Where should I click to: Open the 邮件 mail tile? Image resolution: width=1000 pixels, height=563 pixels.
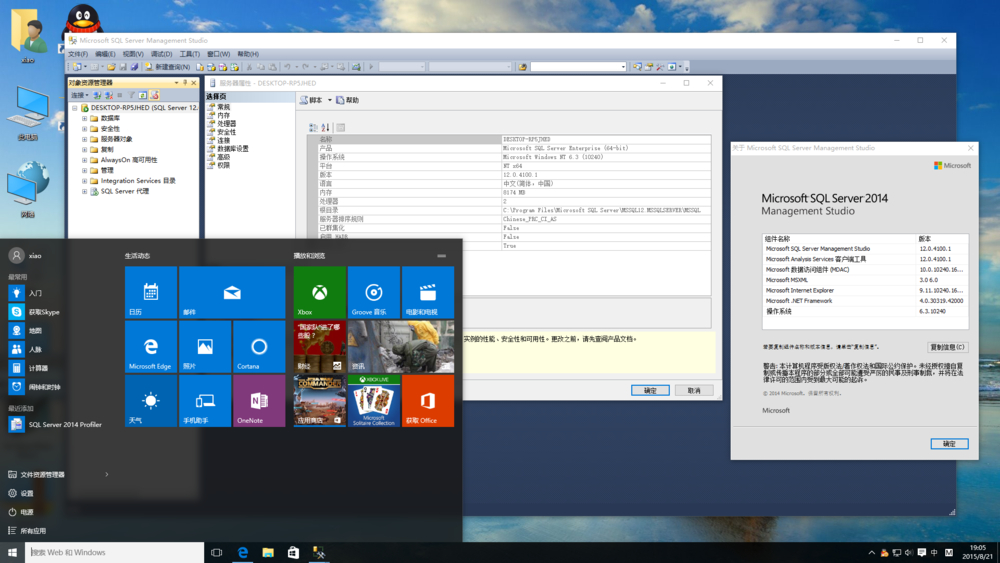pyautogui.click(x=232, y=292)
